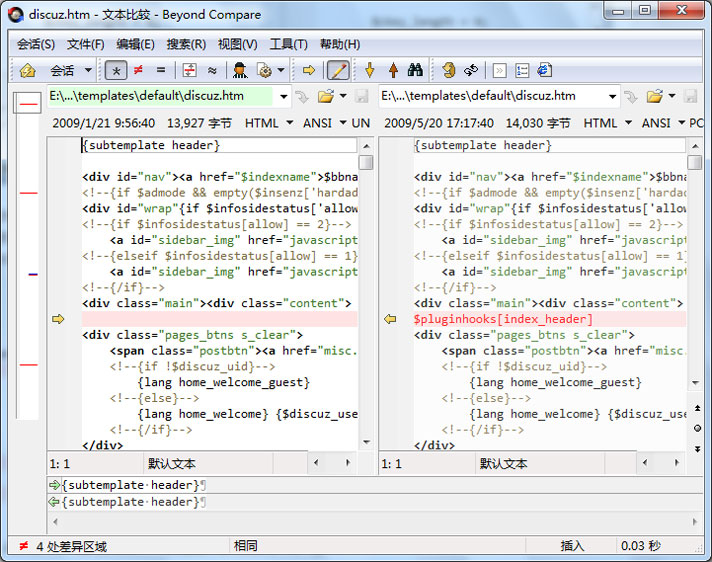Expand right pane HTML format dropdown
Screen dimensions: 712x562
628,123
